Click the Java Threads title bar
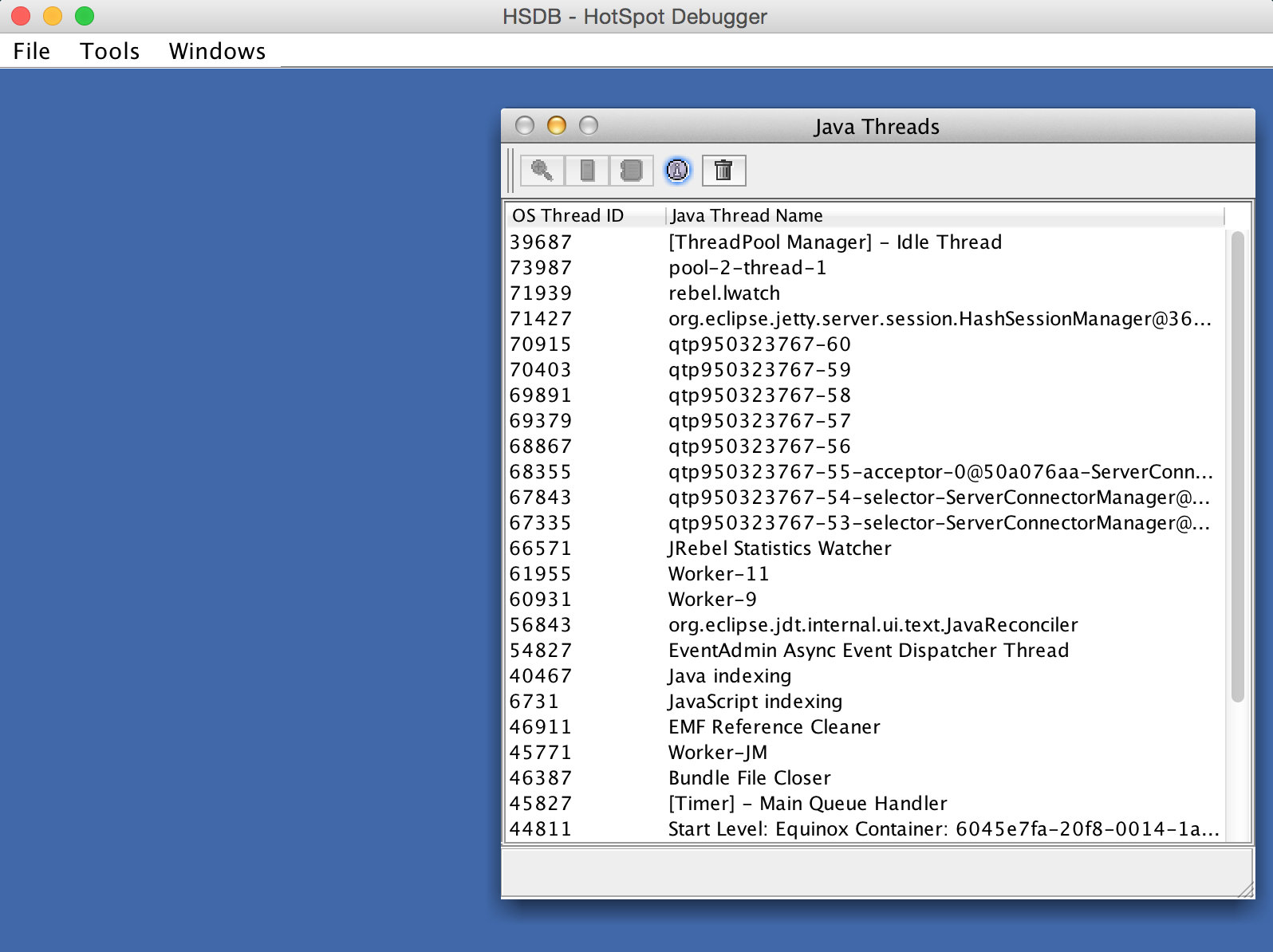This screenshot has width=1273, height=952. (x=877, y=126)
